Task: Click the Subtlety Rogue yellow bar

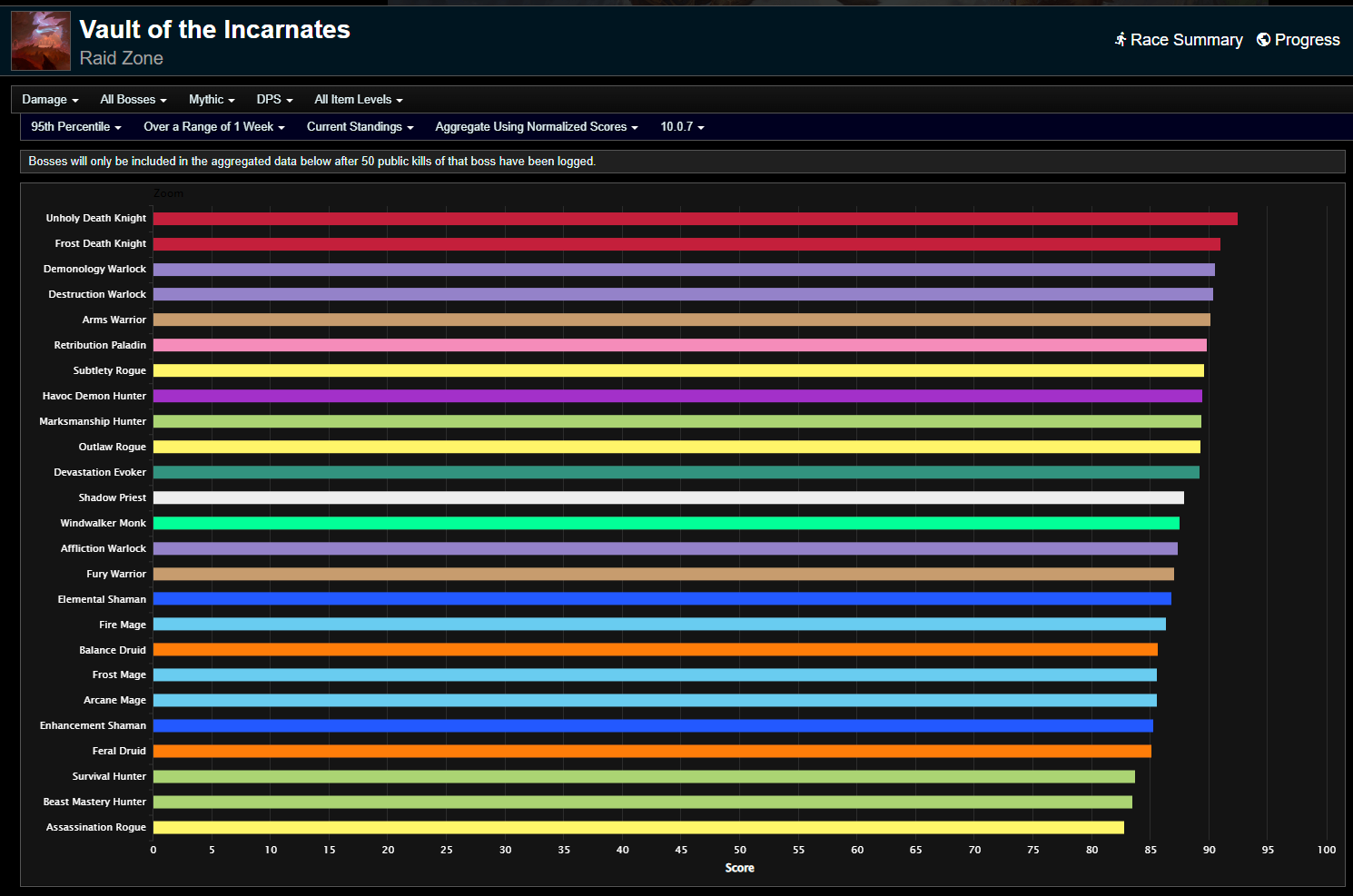Action: click(x=678, y=370)
